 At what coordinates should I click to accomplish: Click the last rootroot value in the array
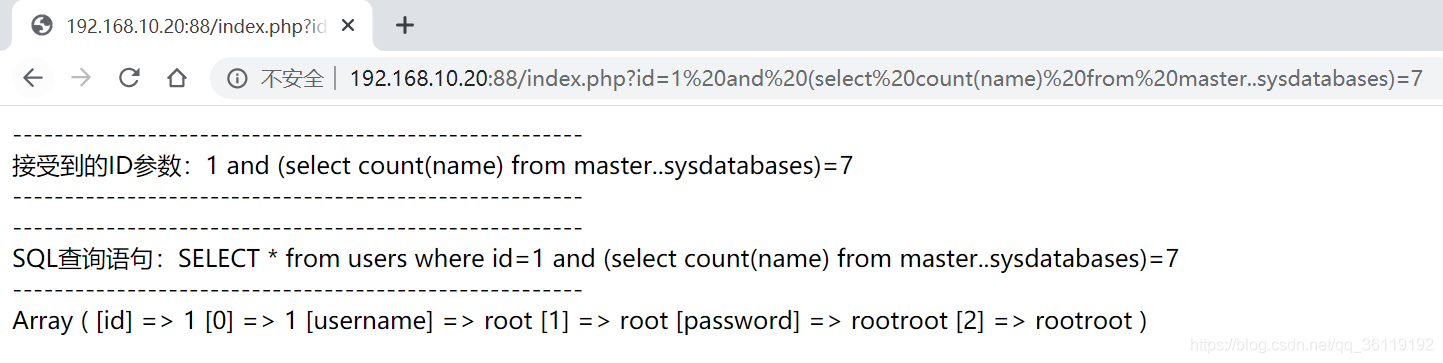[1081, 321]
